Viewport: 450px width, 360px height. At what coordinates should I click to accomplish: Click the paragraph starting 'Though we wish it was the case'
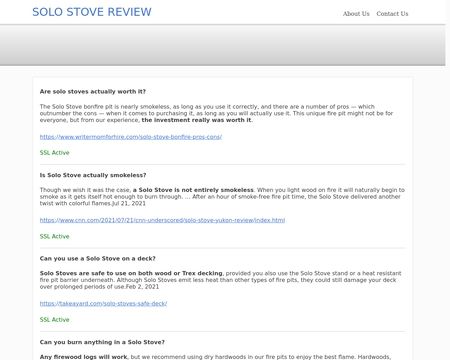coord(222,197)
